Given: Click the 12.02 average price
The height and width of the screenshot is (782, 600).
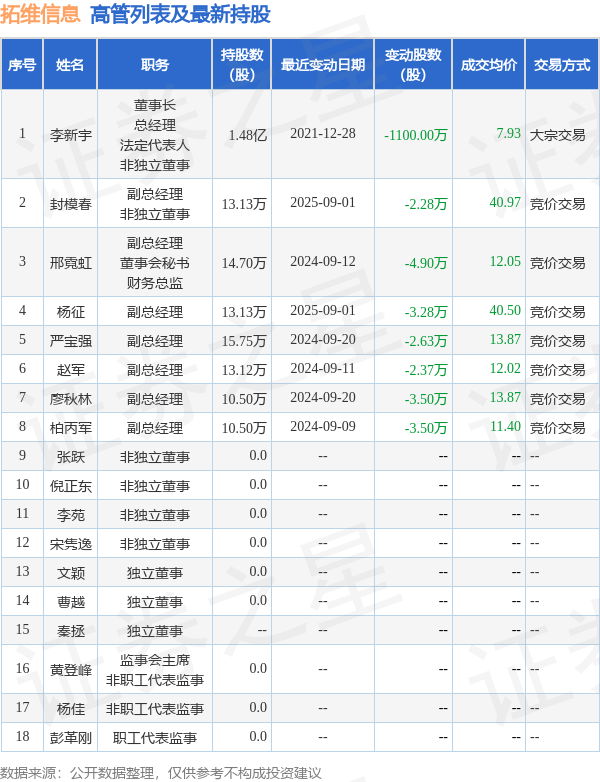Looking at the screenshot, I should coord(505,369).
